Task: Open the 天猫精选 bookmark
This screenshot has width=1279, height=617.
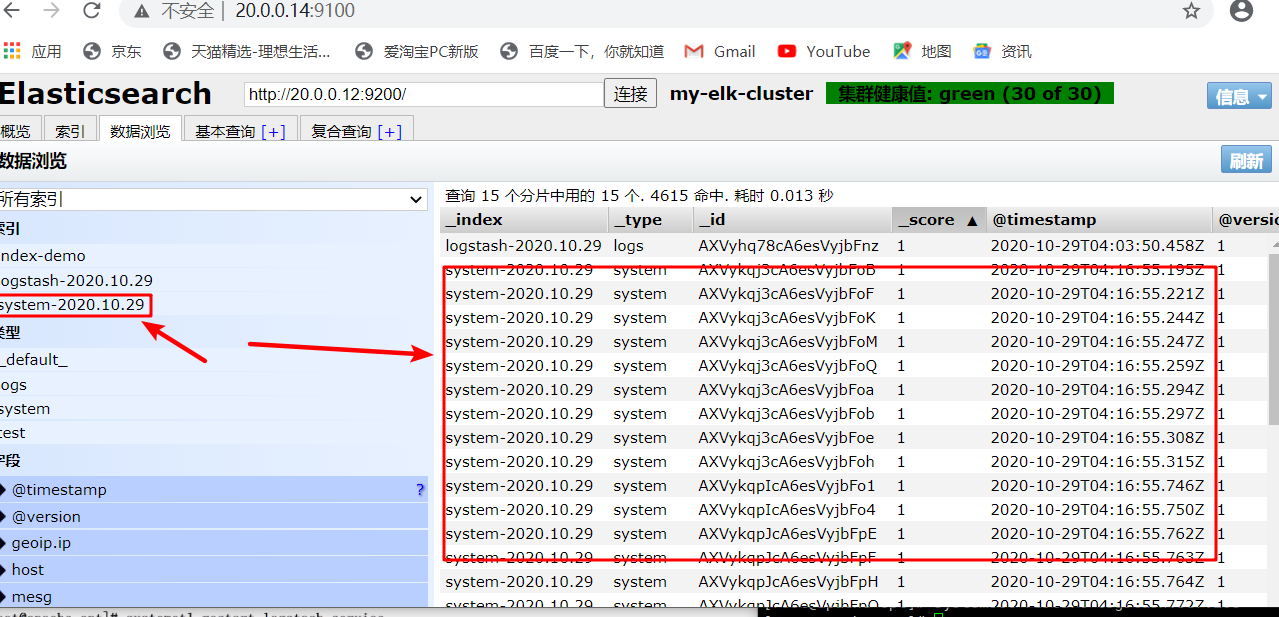Action: (246, 51)
